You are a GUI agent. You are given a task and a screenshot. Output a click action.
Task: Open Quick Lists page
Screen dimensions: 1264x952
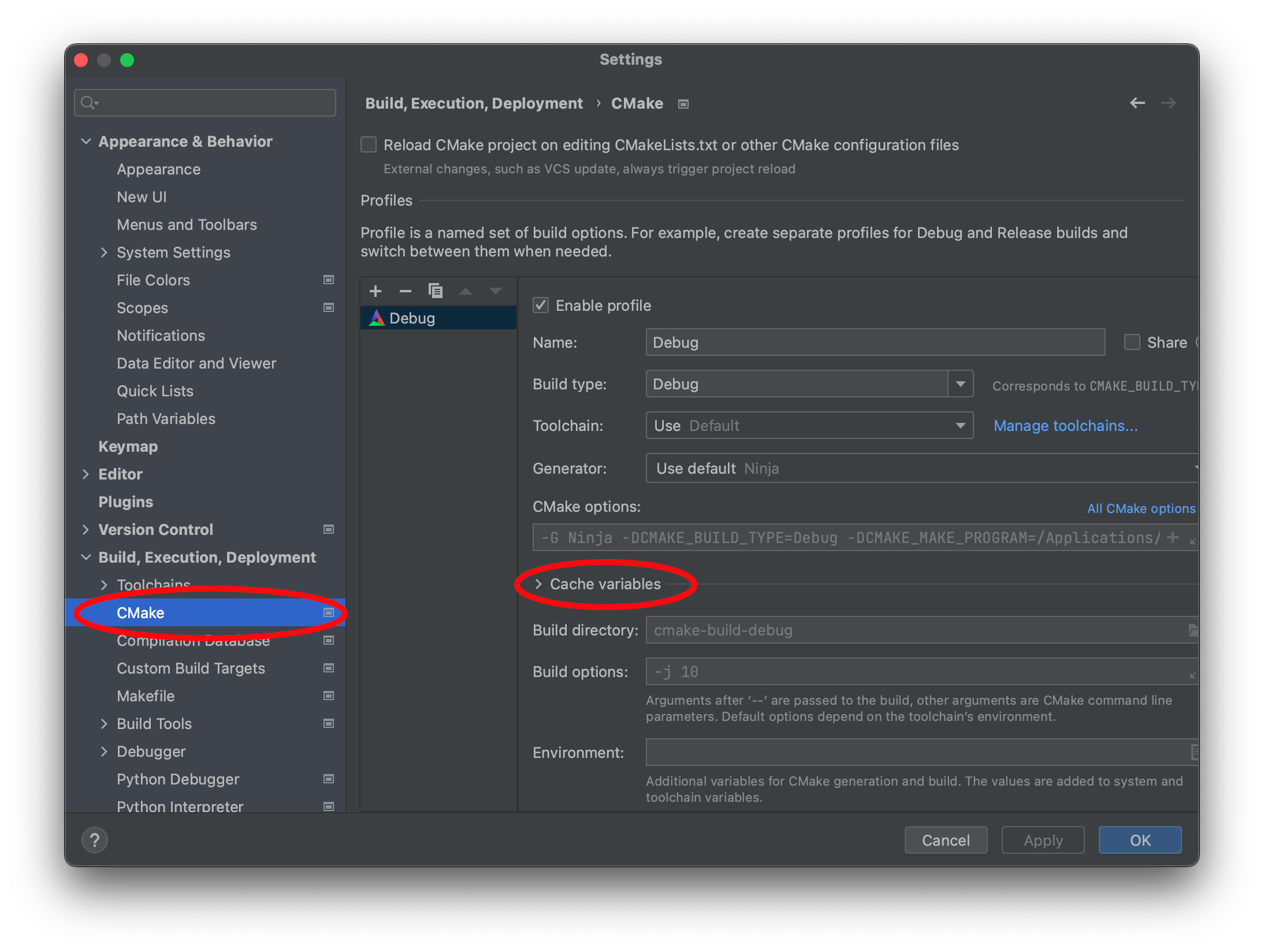pos(155,391)
